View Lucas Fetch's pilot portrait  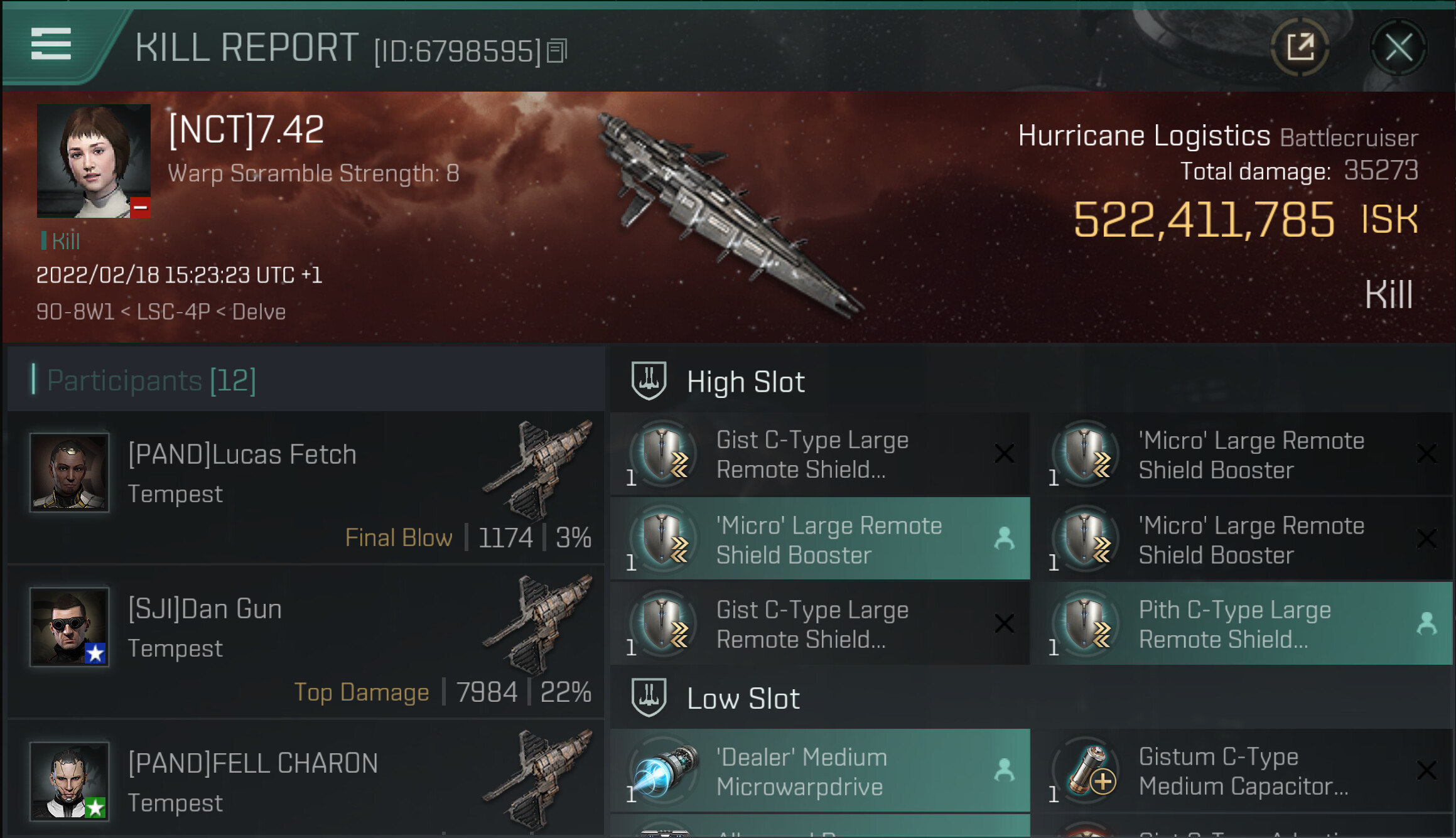click(70, 472)
